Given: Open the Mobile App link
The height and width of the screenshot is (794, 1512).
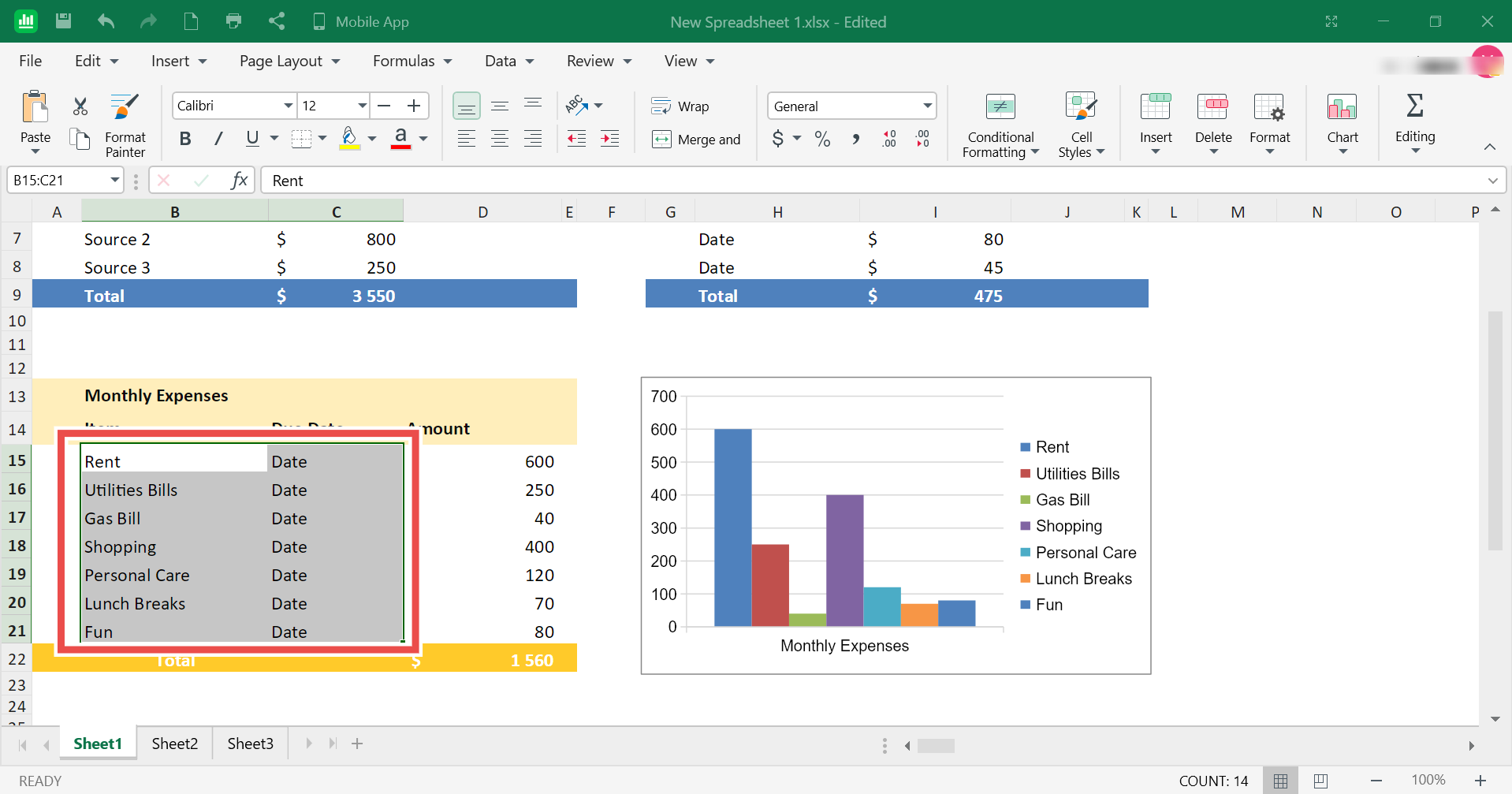Looking at the screenshot, I should click(361, 22).
